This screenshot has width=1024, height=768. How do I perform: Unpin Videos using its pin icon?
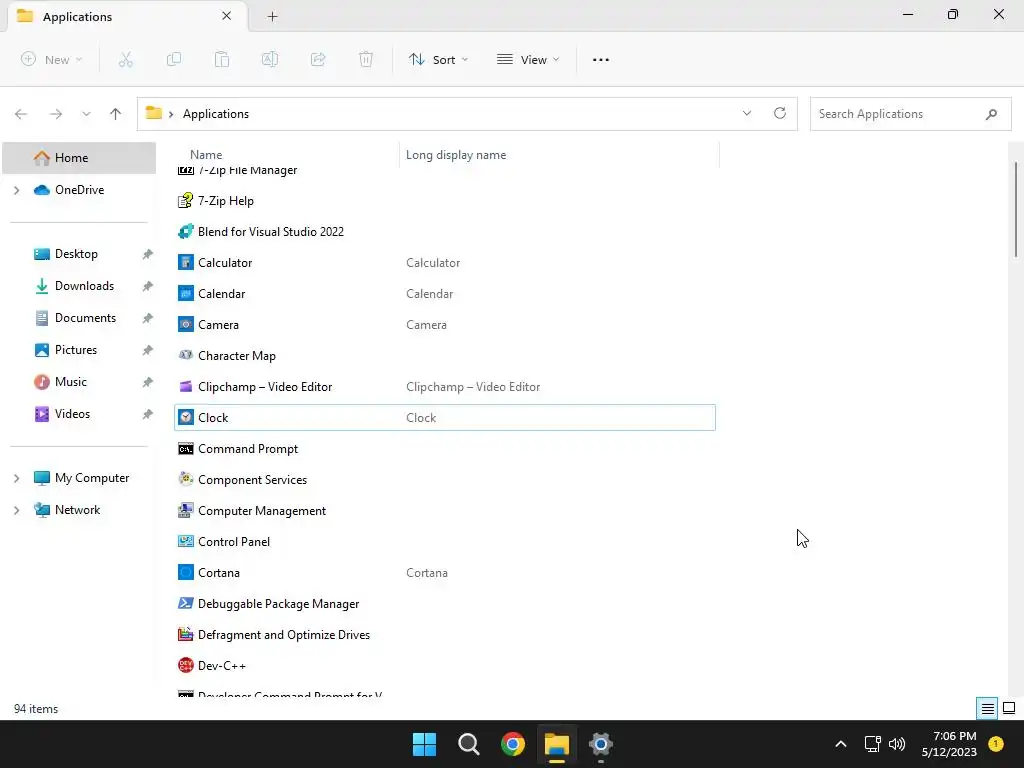[x=148, y=414]
